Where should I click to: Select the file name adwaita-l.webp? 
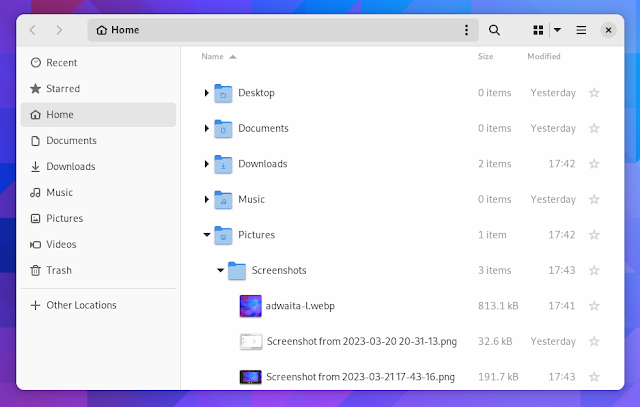tap(300, 306)
